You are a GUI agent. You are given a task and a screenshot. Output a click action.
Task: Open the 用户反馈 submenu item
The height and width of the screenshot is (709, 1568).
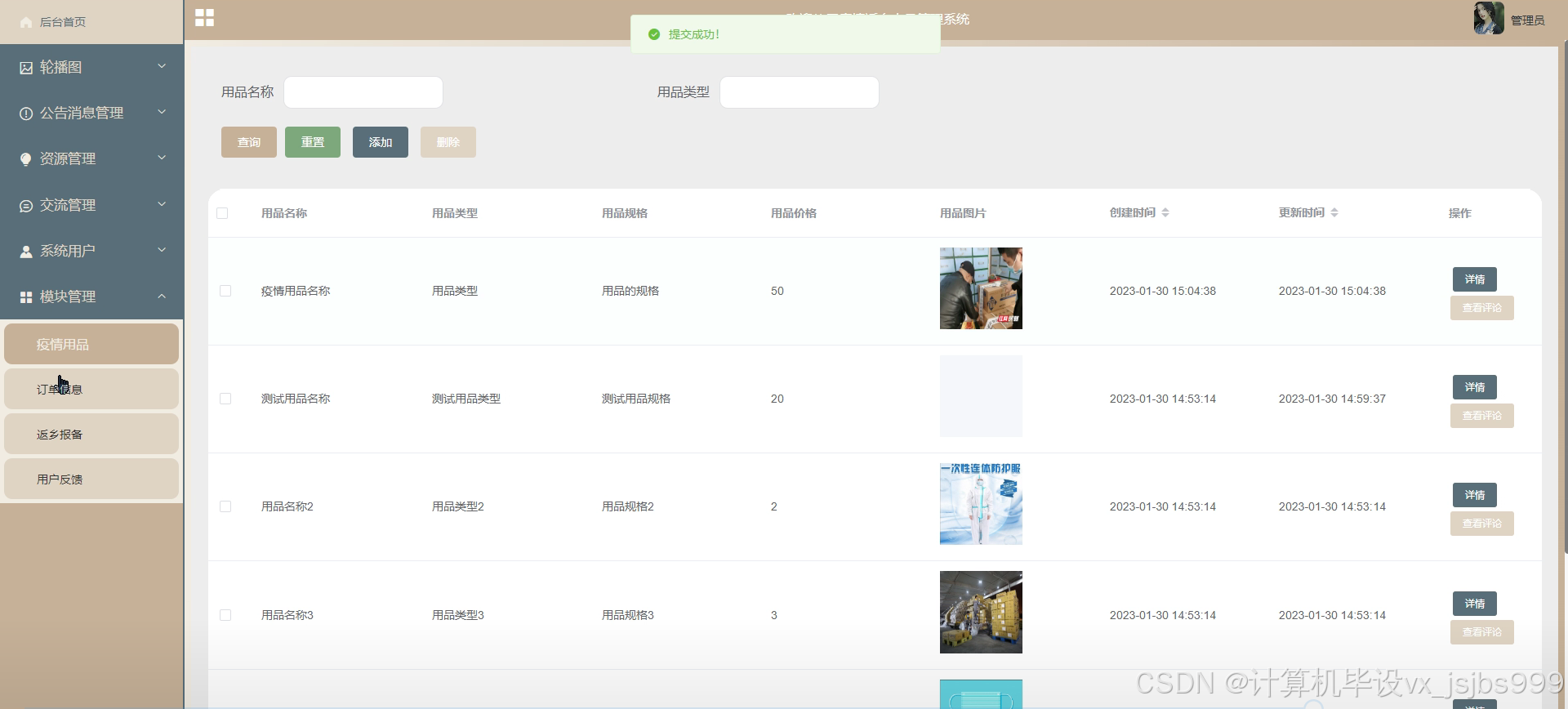click(x=91, y=479)
